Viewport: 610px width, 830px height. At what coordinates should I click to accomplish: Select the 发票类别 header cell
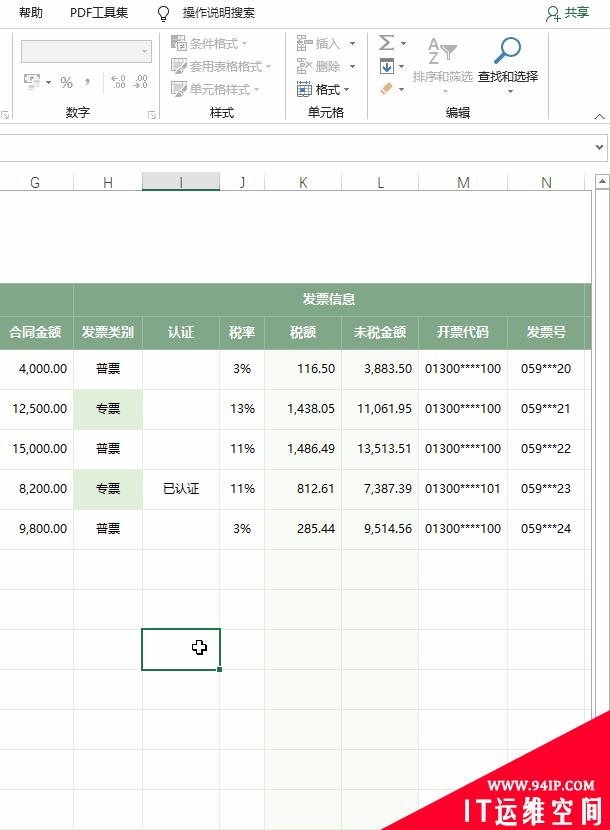click(107, 332)
